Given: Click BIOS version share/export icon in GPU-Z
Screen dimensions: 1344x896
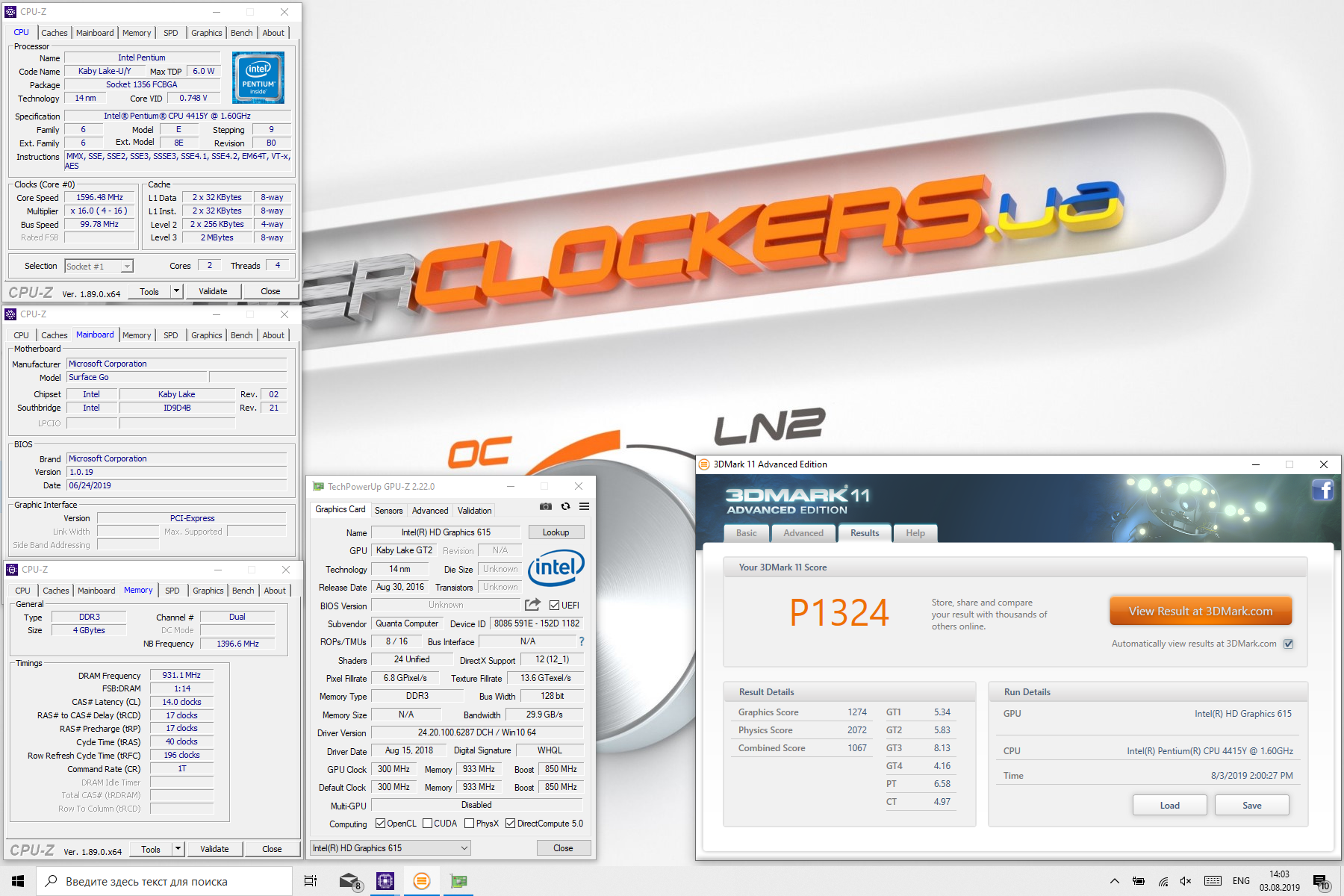Looking at the screenshot, I should coord(532,605).
